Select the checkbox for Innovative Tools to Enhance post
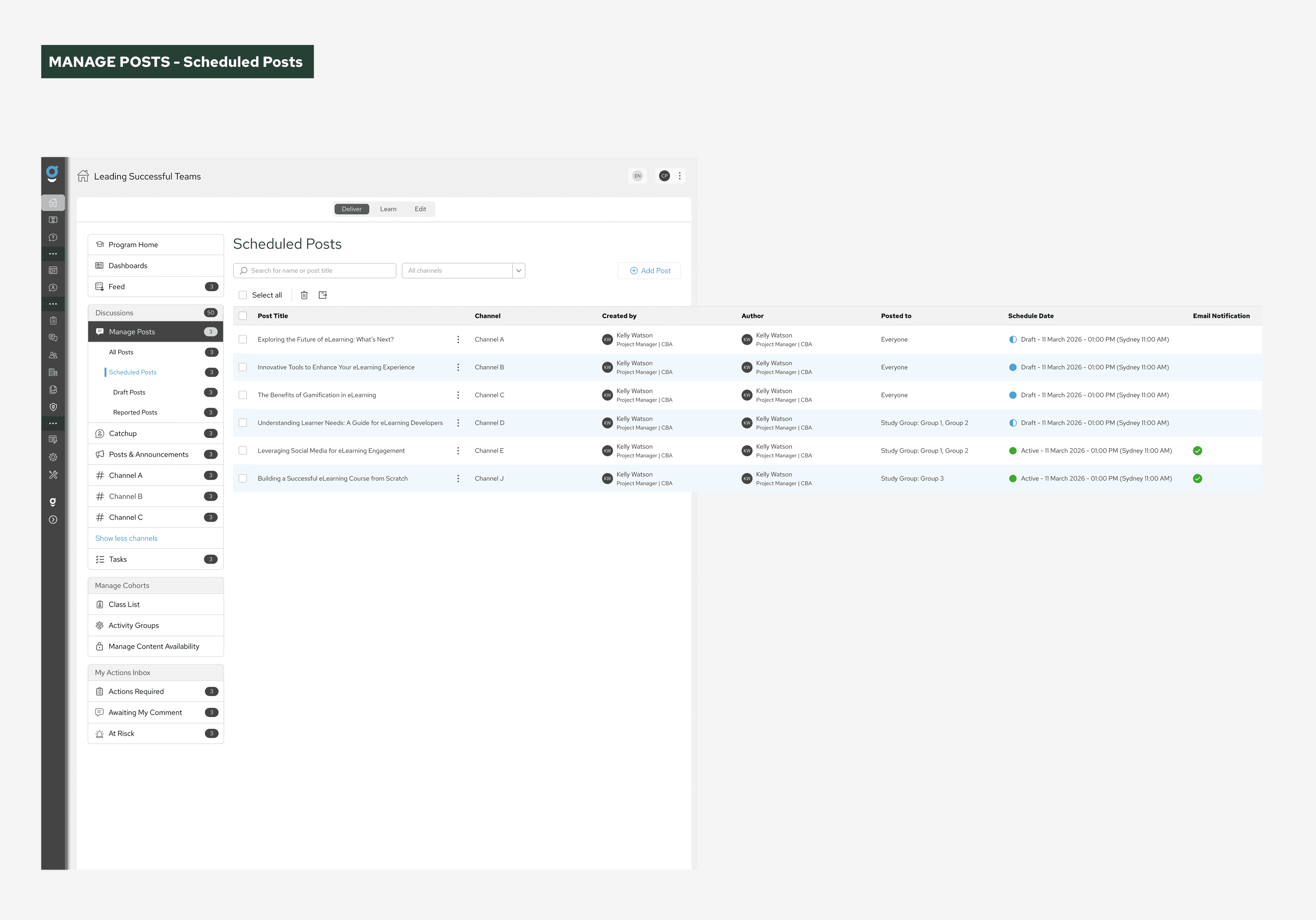This screenshot has height=920, width=1316. (x=243, y=367)
